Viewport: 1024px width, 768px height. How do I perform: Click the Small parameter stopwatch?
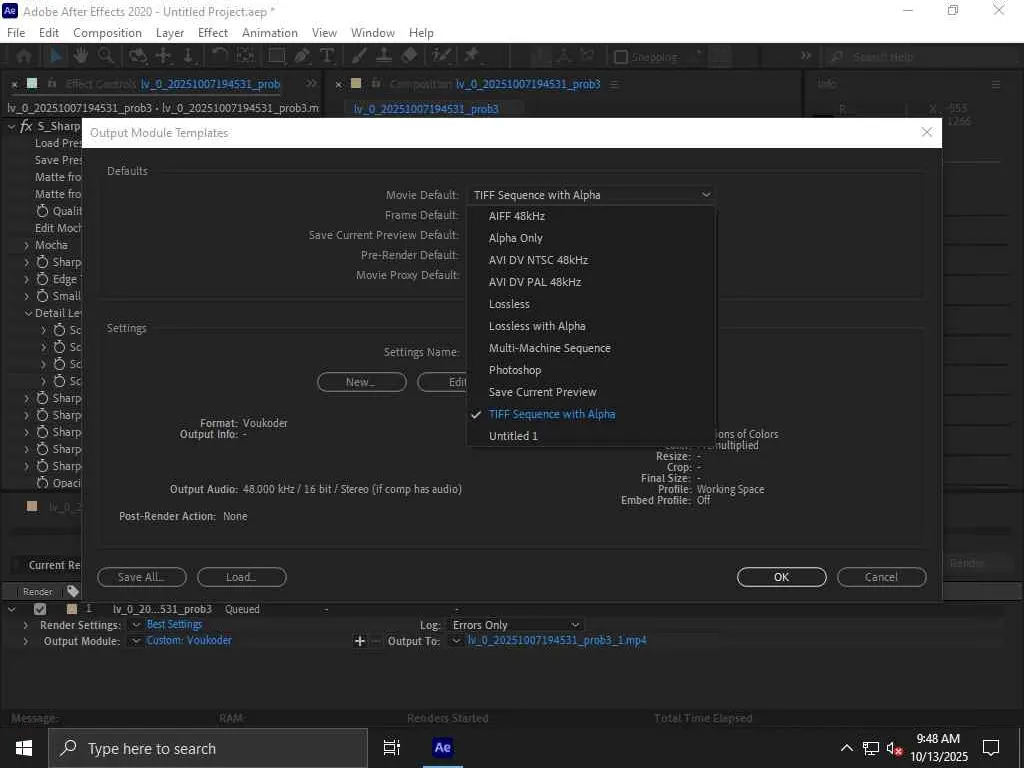[42, 296]
